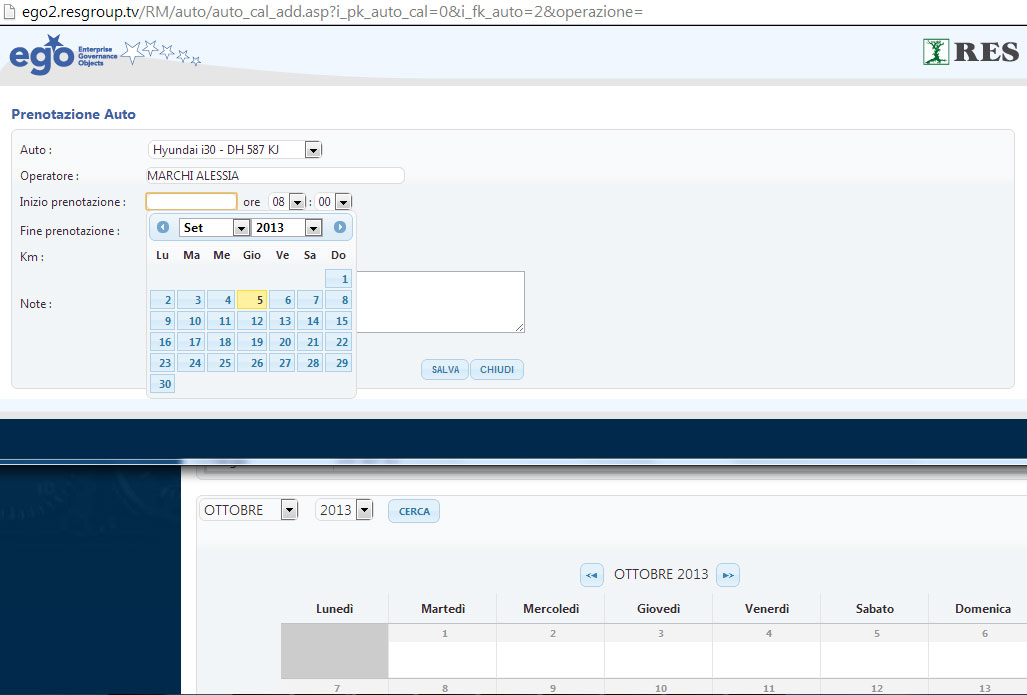Open the month dropdown showing Set

tap(214, 227)
